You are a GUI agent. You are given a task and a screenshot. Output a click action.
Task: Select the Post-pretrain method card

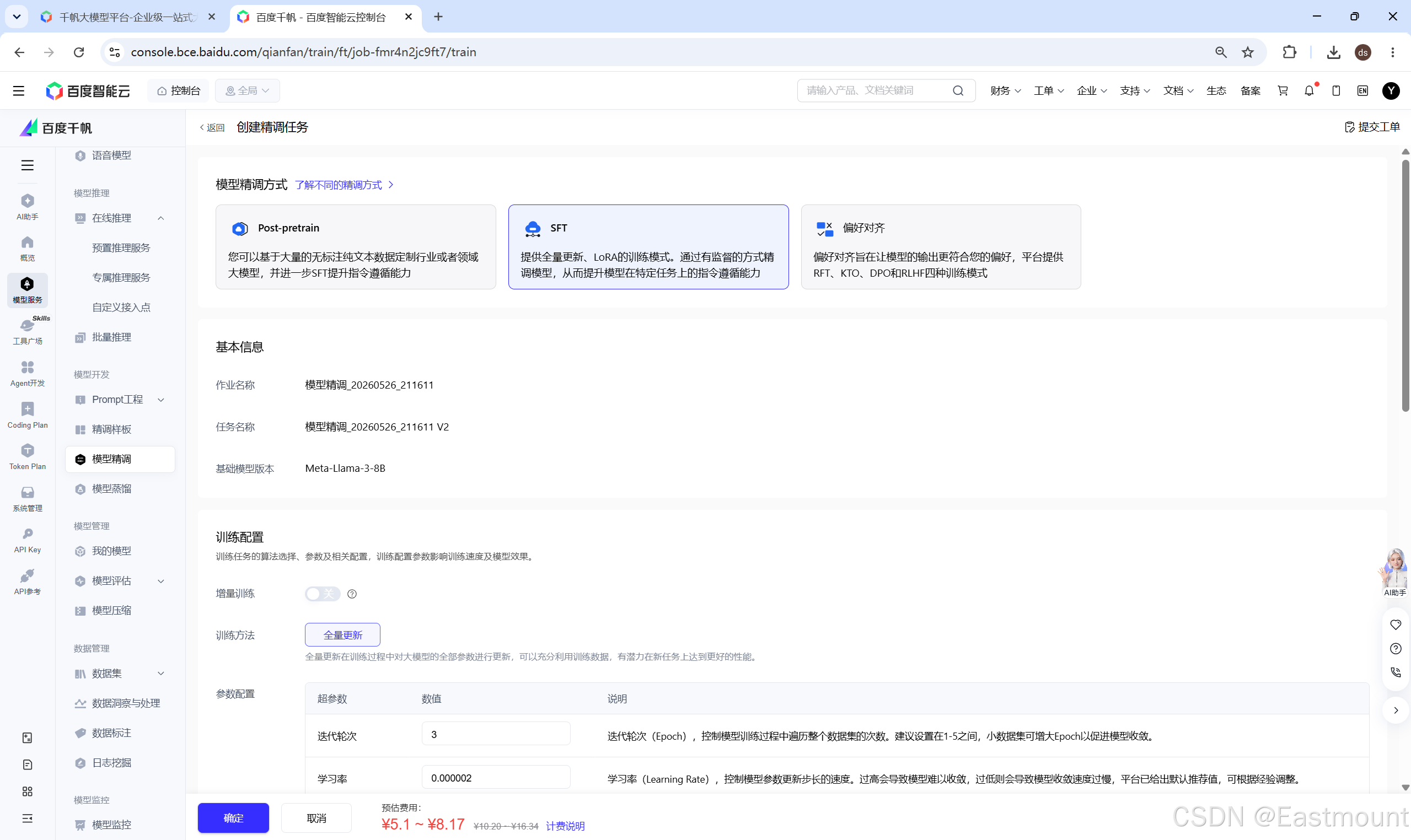coord(356,247)
